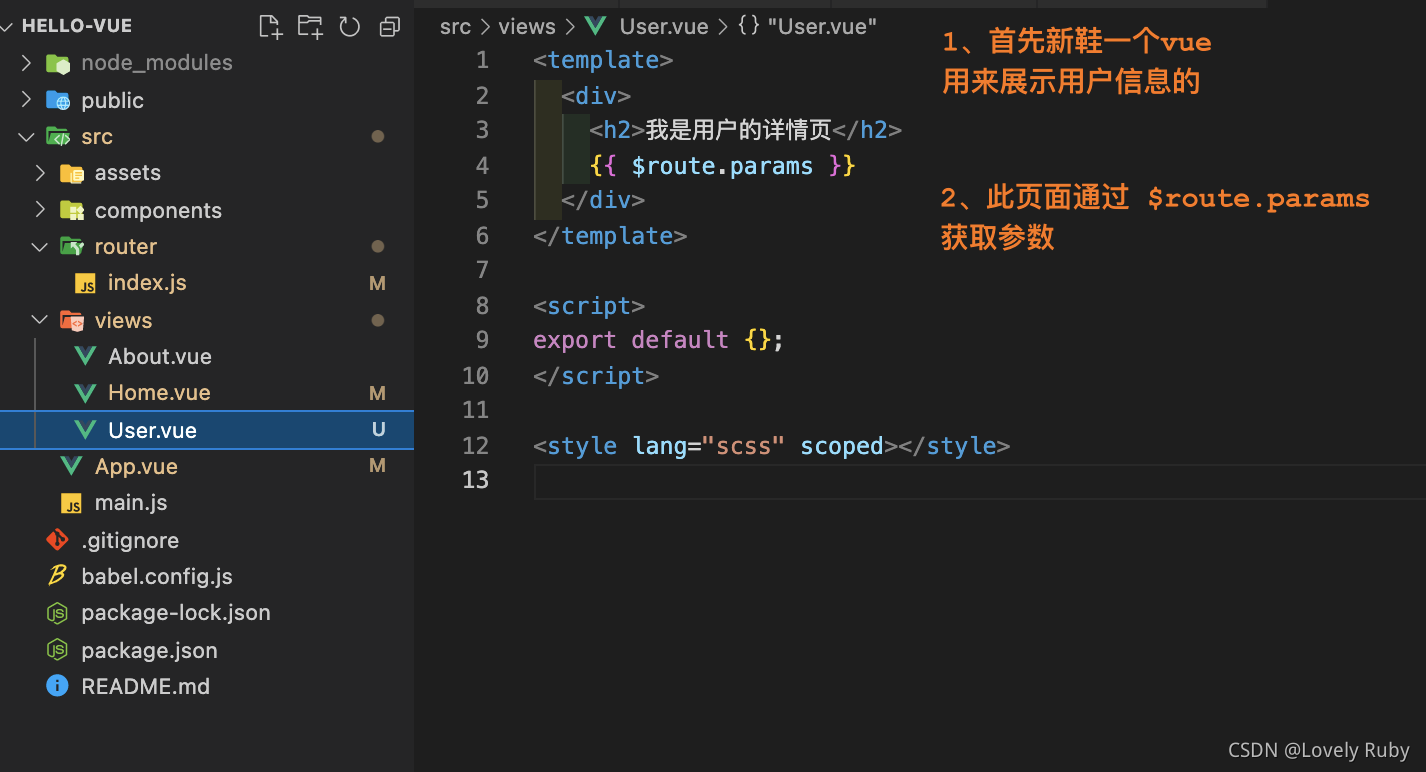Viewport: 1426px width, 772px height.
Task: Click the New File icon in explorer header
Action: tap(271, 27)
